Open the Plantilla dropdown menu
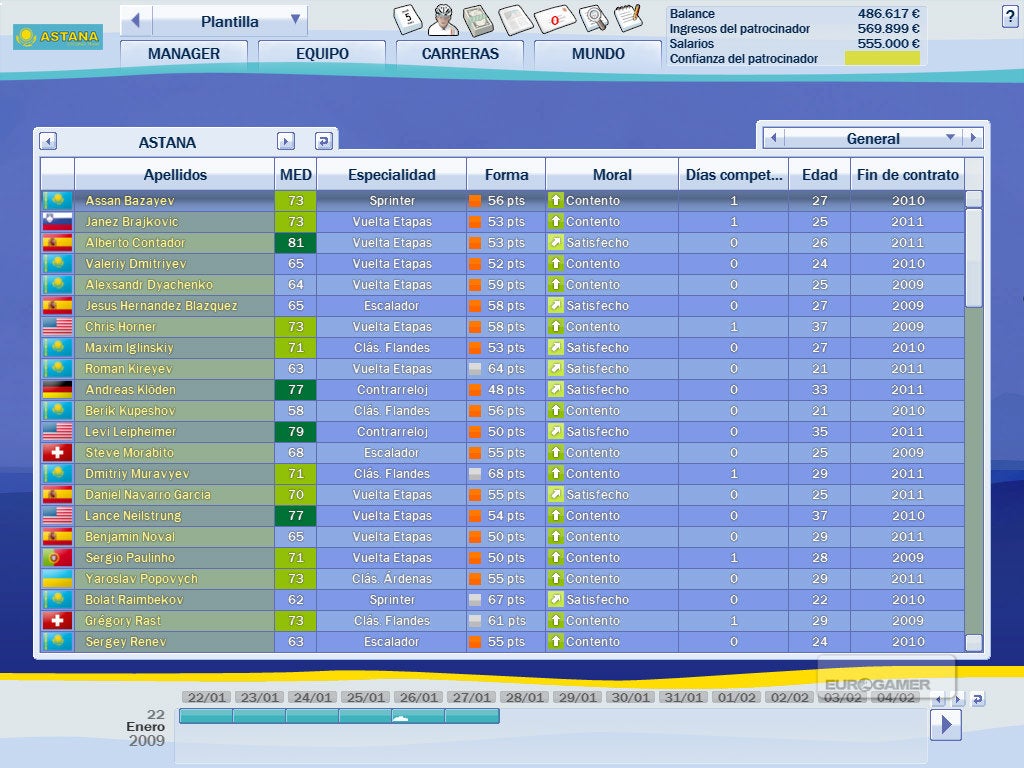 [295, 19]
